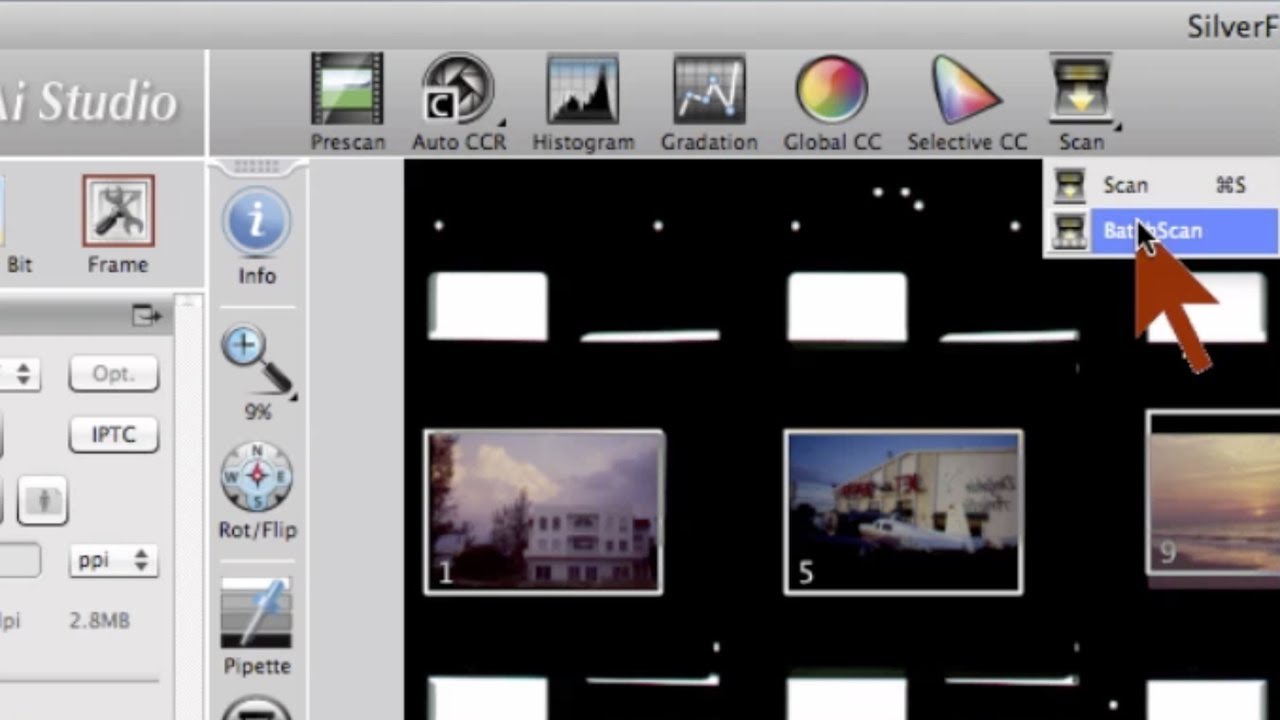The height and width of the screenshot is (720, 1280).
Task: Open Selective CC color tool
Action: point(967,103)
